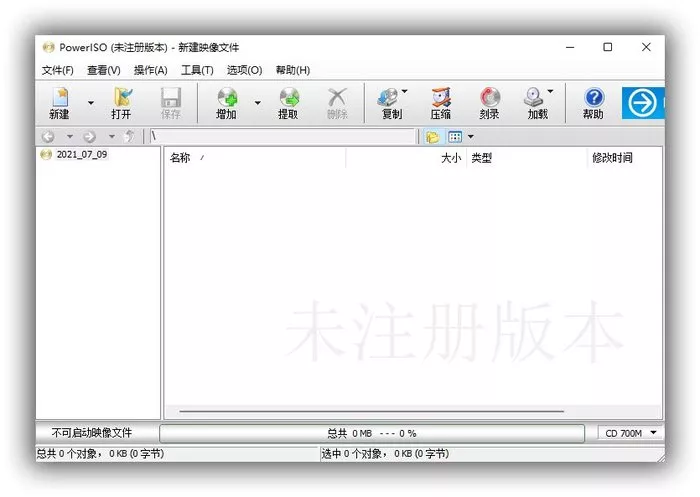This screenshot has width=700, height=497.
Task: Click the 选中 0 个对象 status text
Action: [385, 454]
